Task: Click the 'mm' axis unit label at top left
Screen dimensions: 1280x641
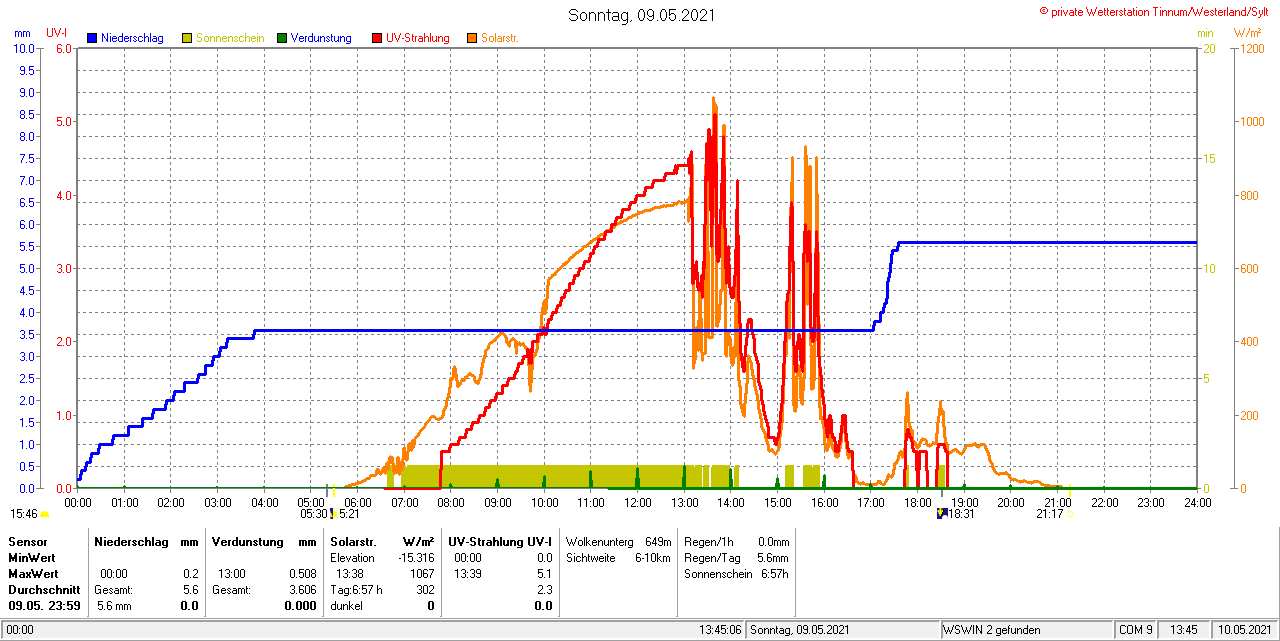Action: point(23,33)
